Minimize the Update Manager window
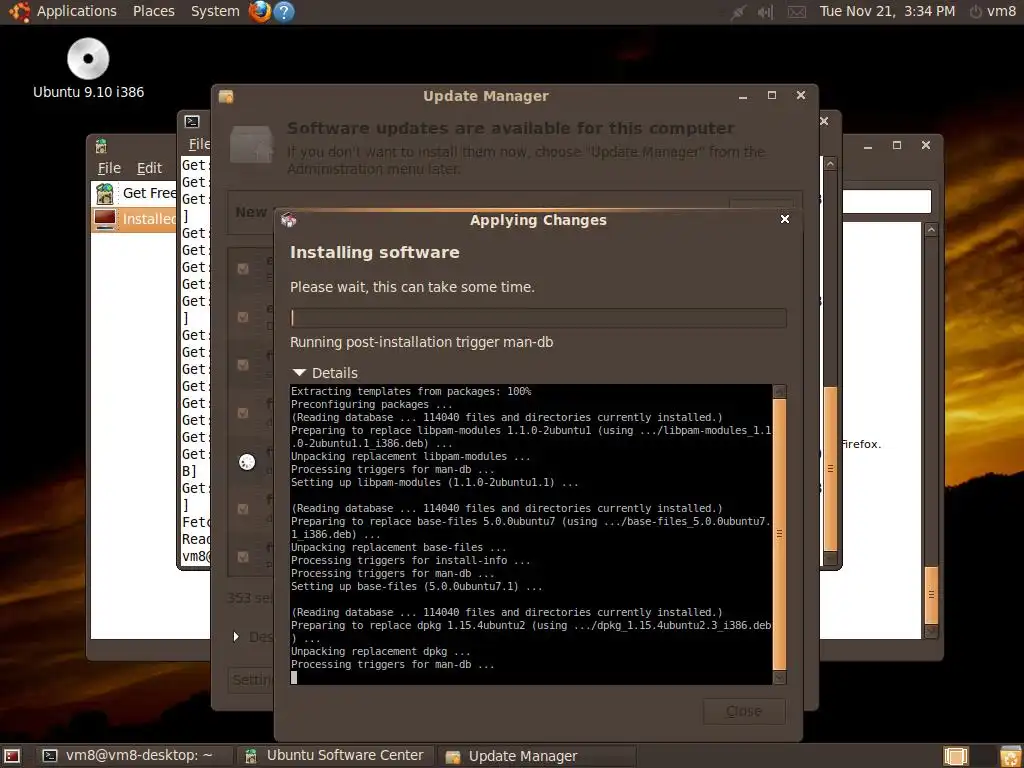The width and height of the screenshot is (1024, 768). [743, 96]
